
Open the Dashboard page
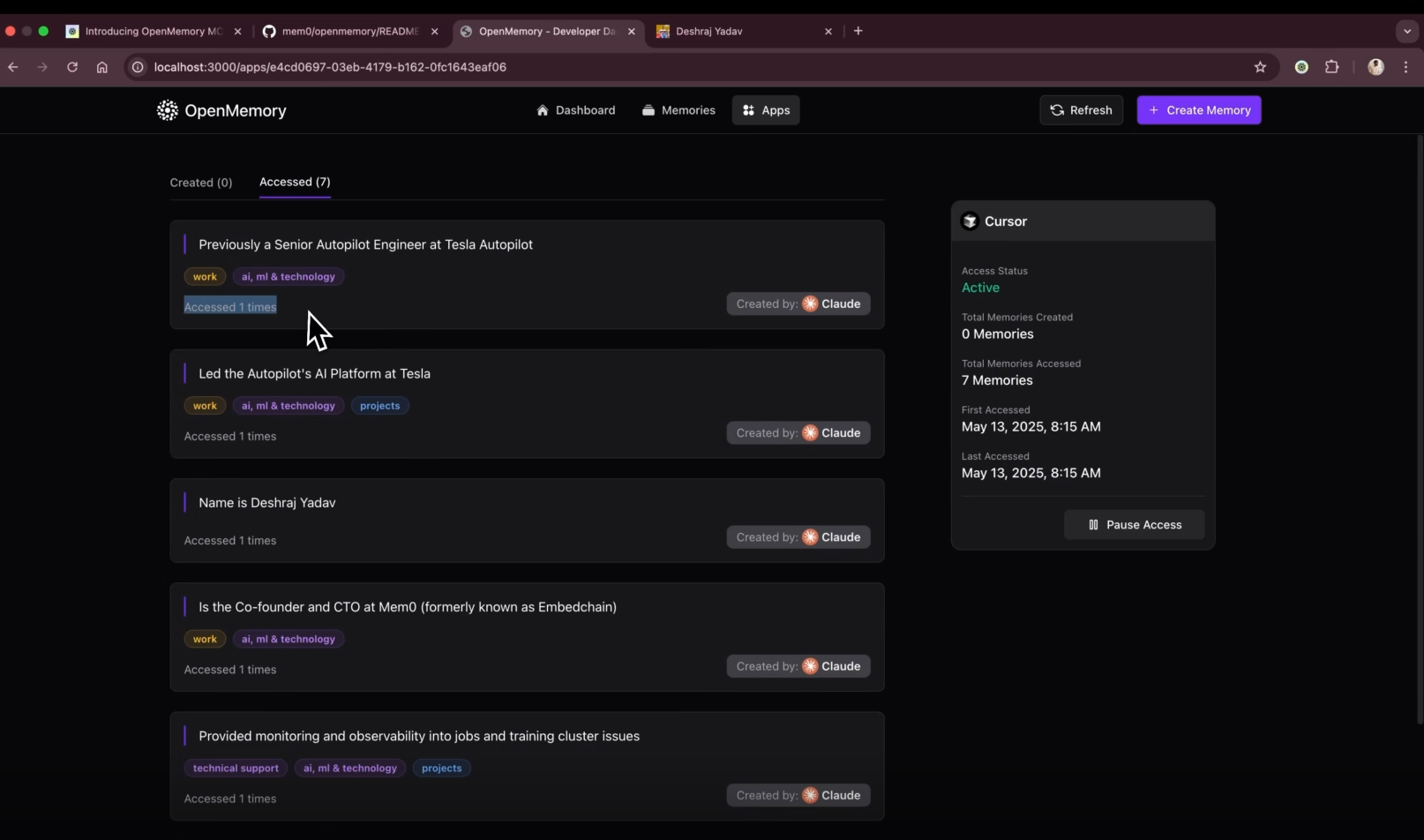pyautogui.click(x=575, y=110)
